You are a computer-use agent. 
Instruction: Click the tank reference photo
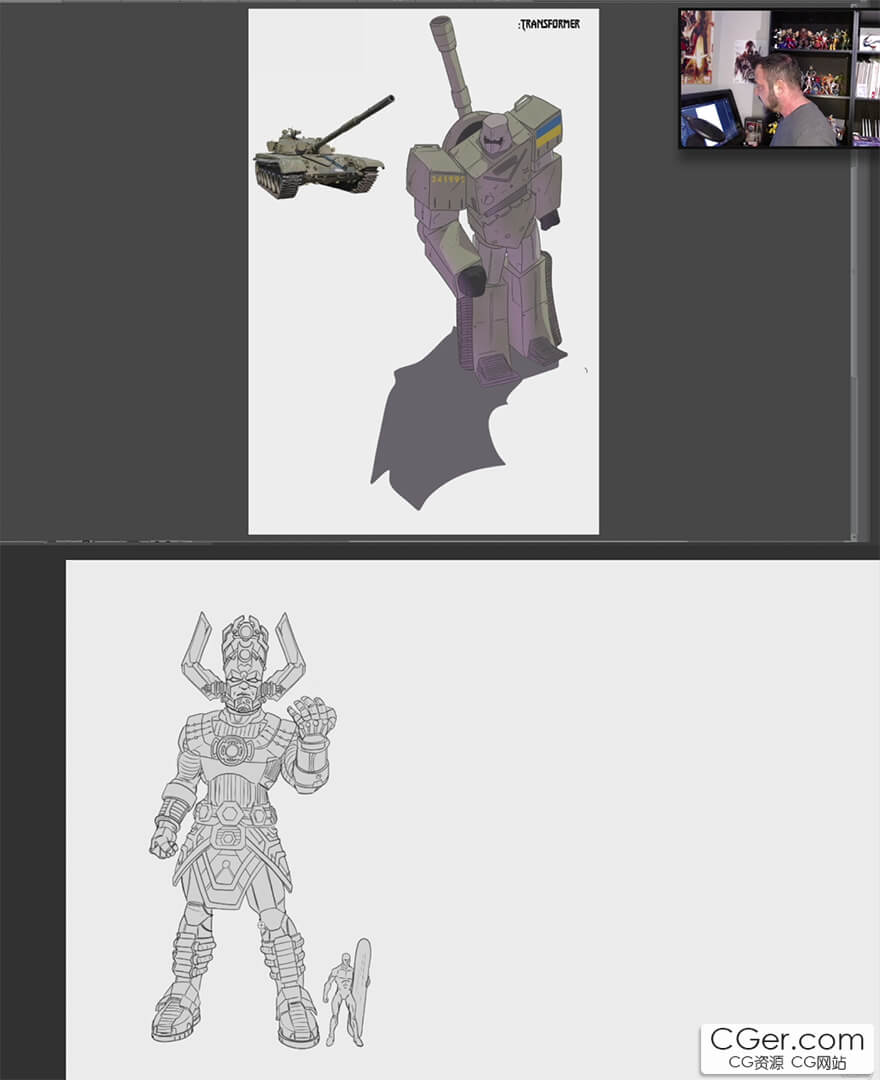(x=323, y=148)
